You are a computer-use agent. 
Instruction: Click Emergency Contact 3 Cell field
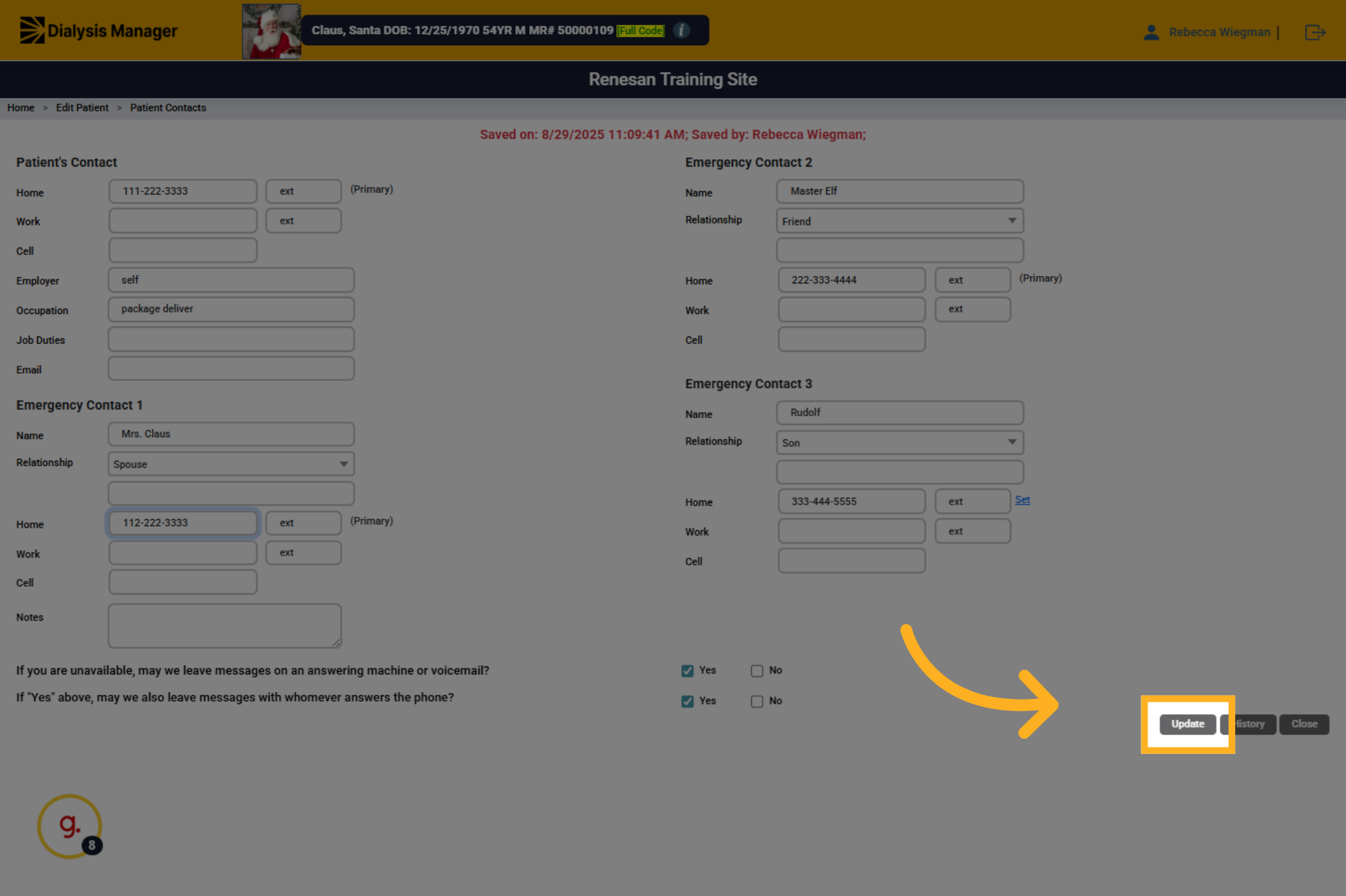tap(851, 561)
